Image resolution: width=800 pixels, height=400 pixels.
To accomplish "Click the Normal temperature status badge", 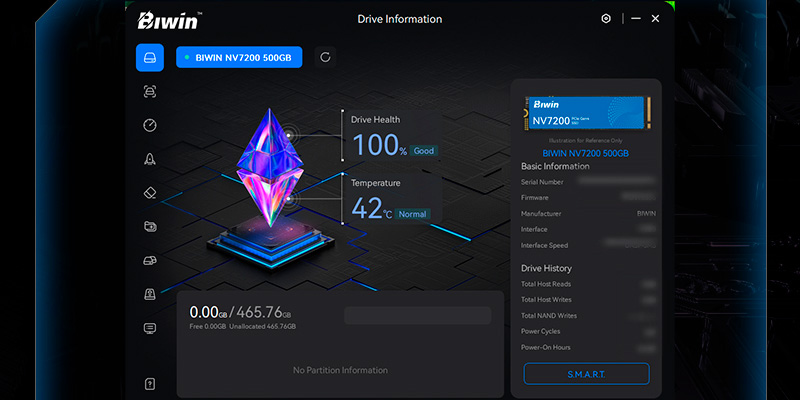I will (x=412, y=214).
